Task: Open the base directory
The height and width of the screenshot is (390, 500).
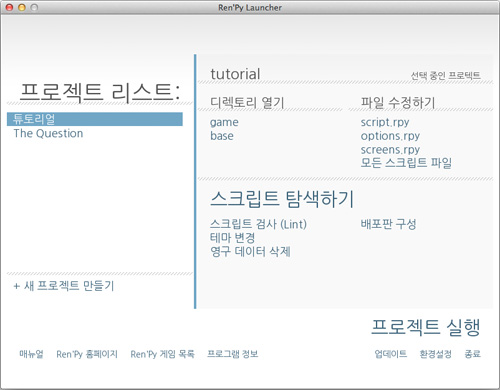Action: click(222, 136)
